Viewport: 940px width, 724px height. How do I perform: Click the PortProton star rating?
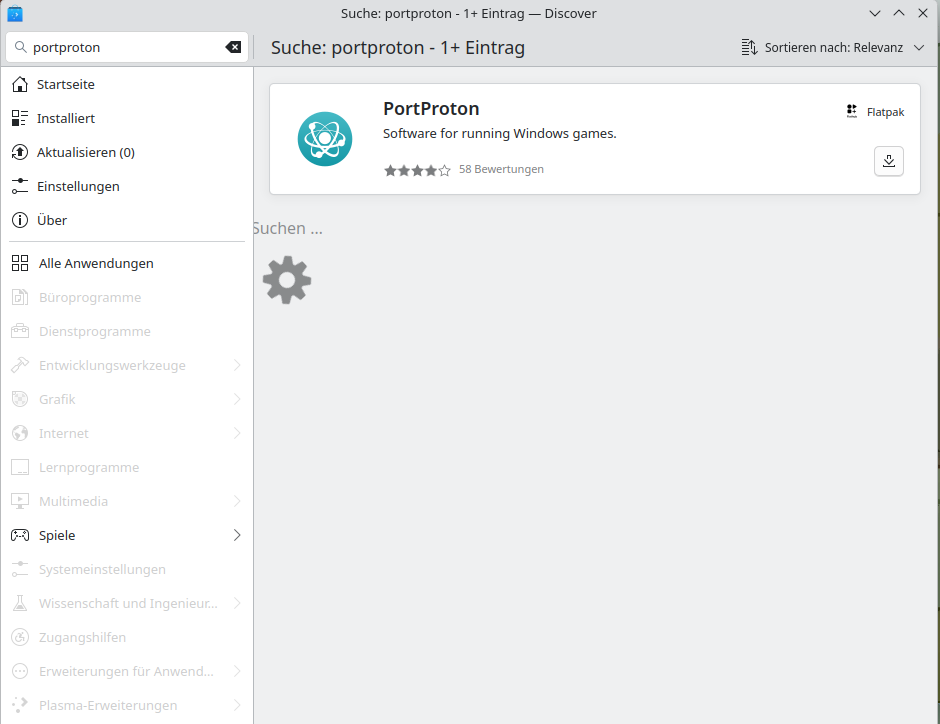tap(417, 170)
